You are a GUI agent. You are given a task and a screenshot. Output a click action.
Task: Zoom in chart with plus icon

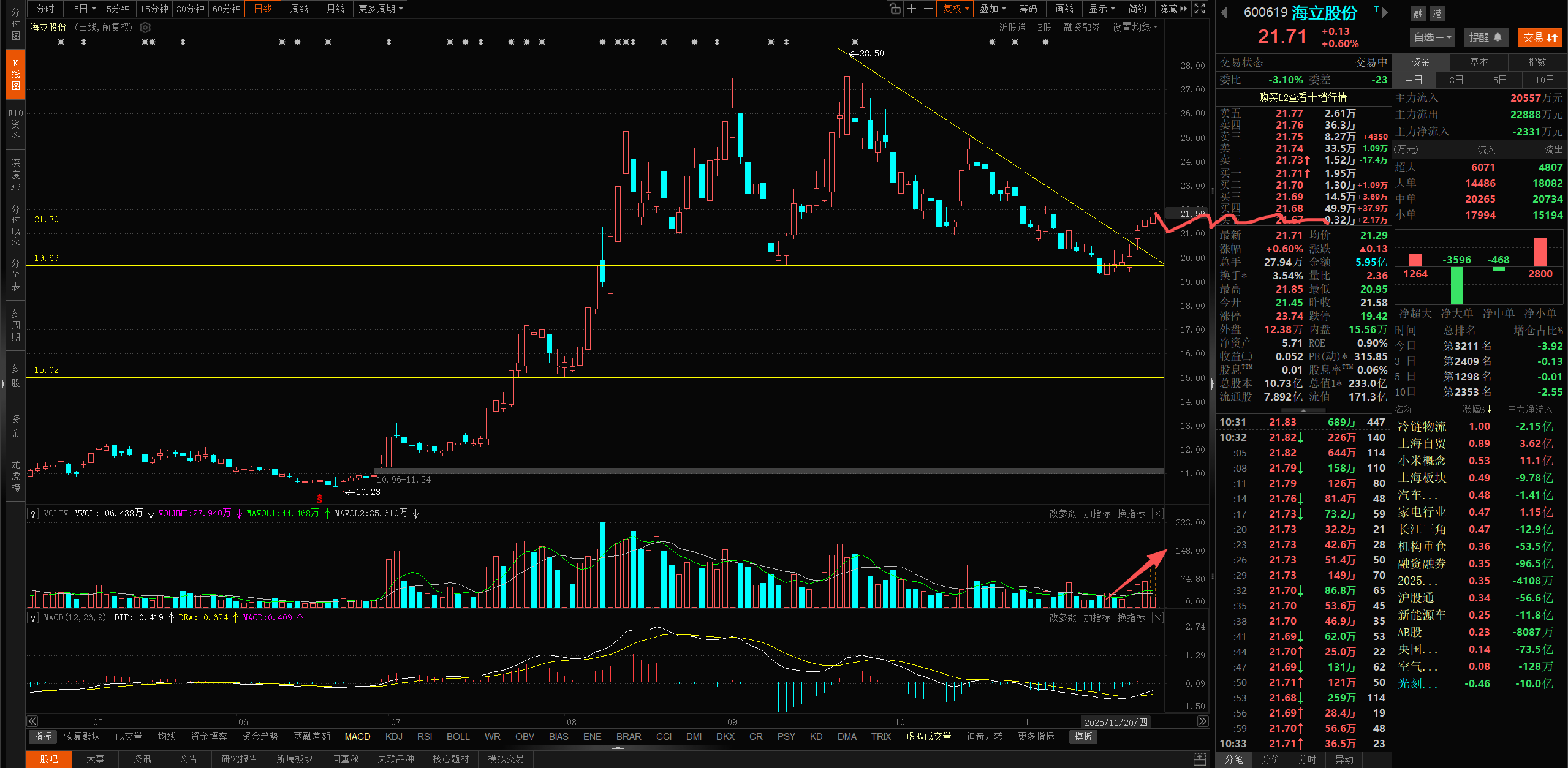pos(912,9)
